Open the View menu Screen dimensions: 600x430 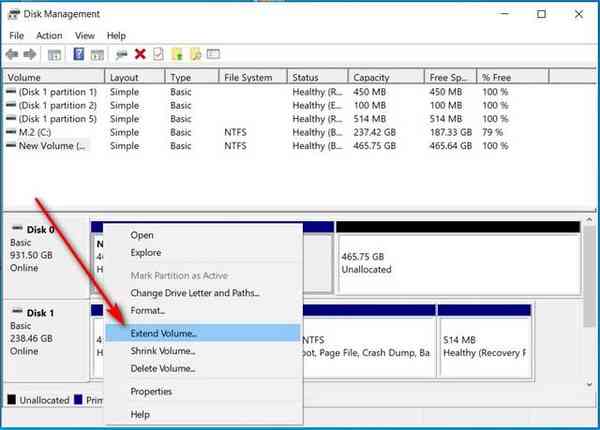click(x=86, y=36)
